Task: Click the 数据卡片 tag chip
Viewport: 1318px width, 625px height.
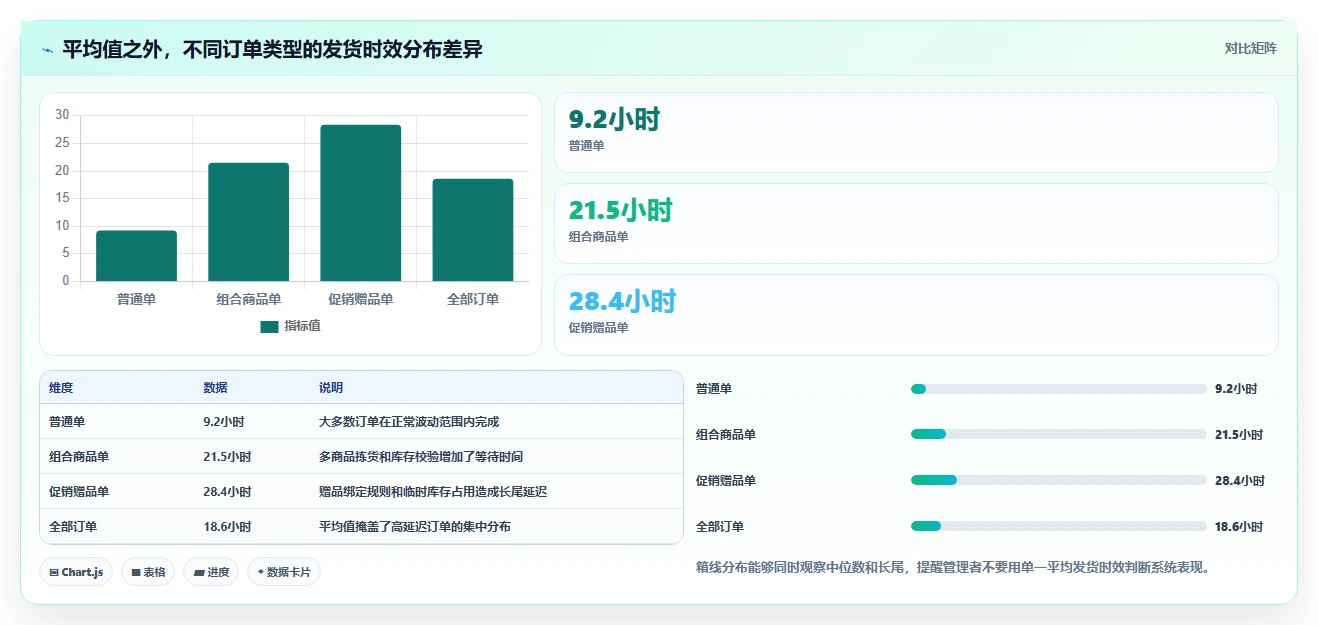Action: pos(284,572)
